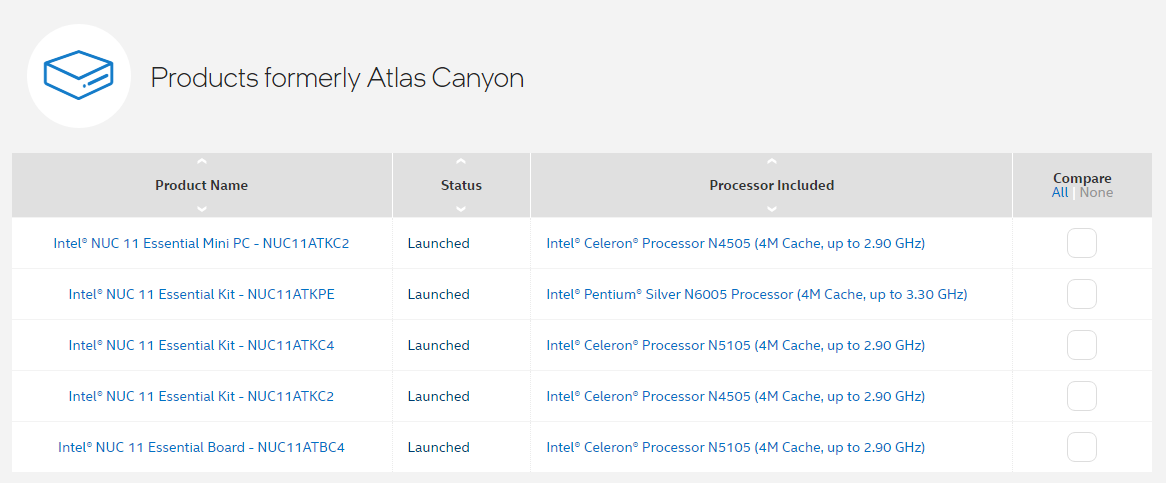Sort Status column descending arrow

click(x=461, y=210)
